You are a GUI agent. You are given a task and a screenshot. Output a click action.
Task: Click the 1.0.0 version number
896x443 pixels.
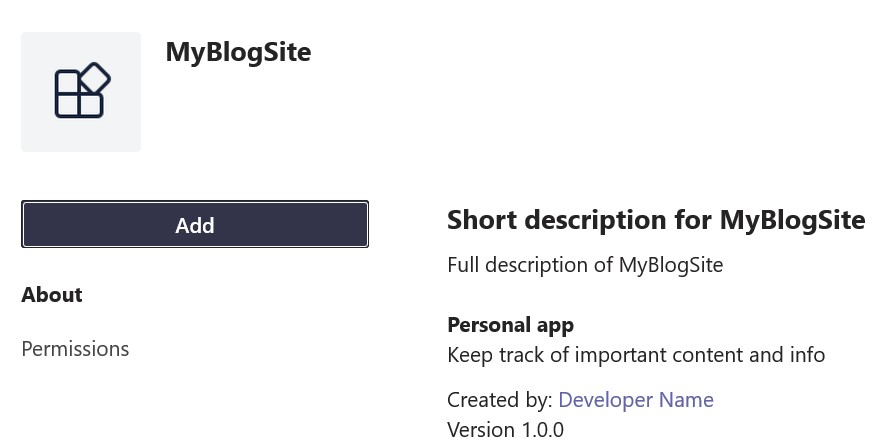(541, 430)
